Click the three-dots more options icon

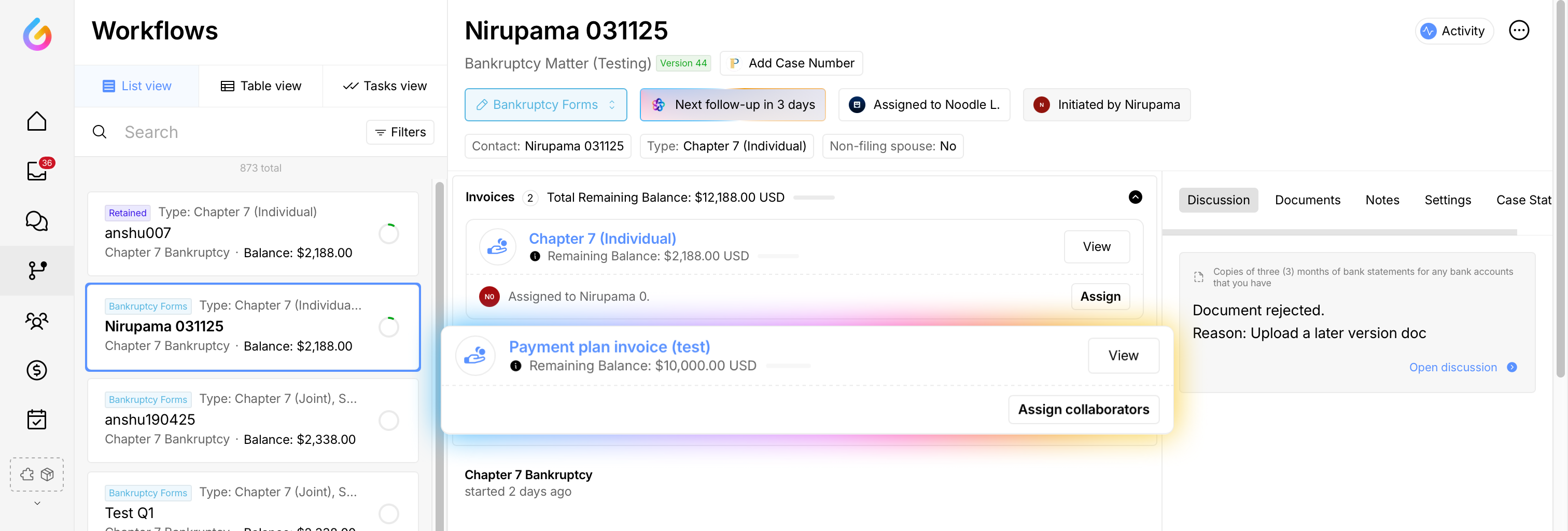coord(1519,31)
